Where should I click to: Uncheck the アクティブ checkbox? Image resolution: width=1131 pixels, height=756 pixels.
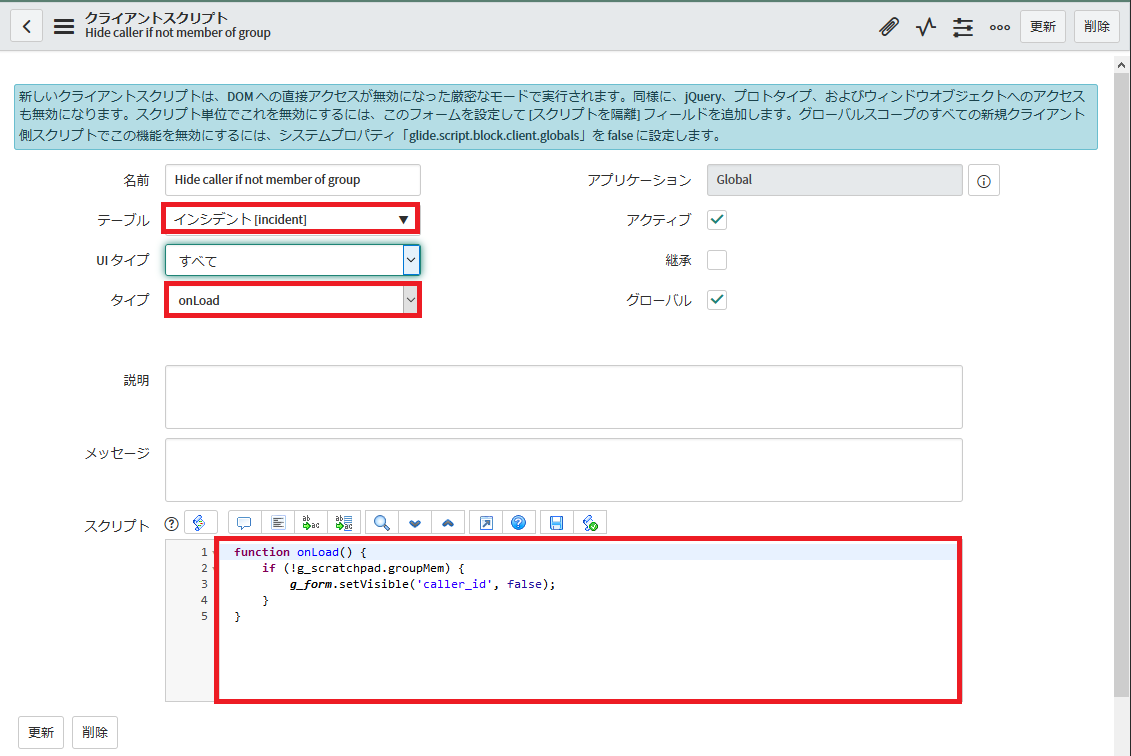tap(717, 220)
